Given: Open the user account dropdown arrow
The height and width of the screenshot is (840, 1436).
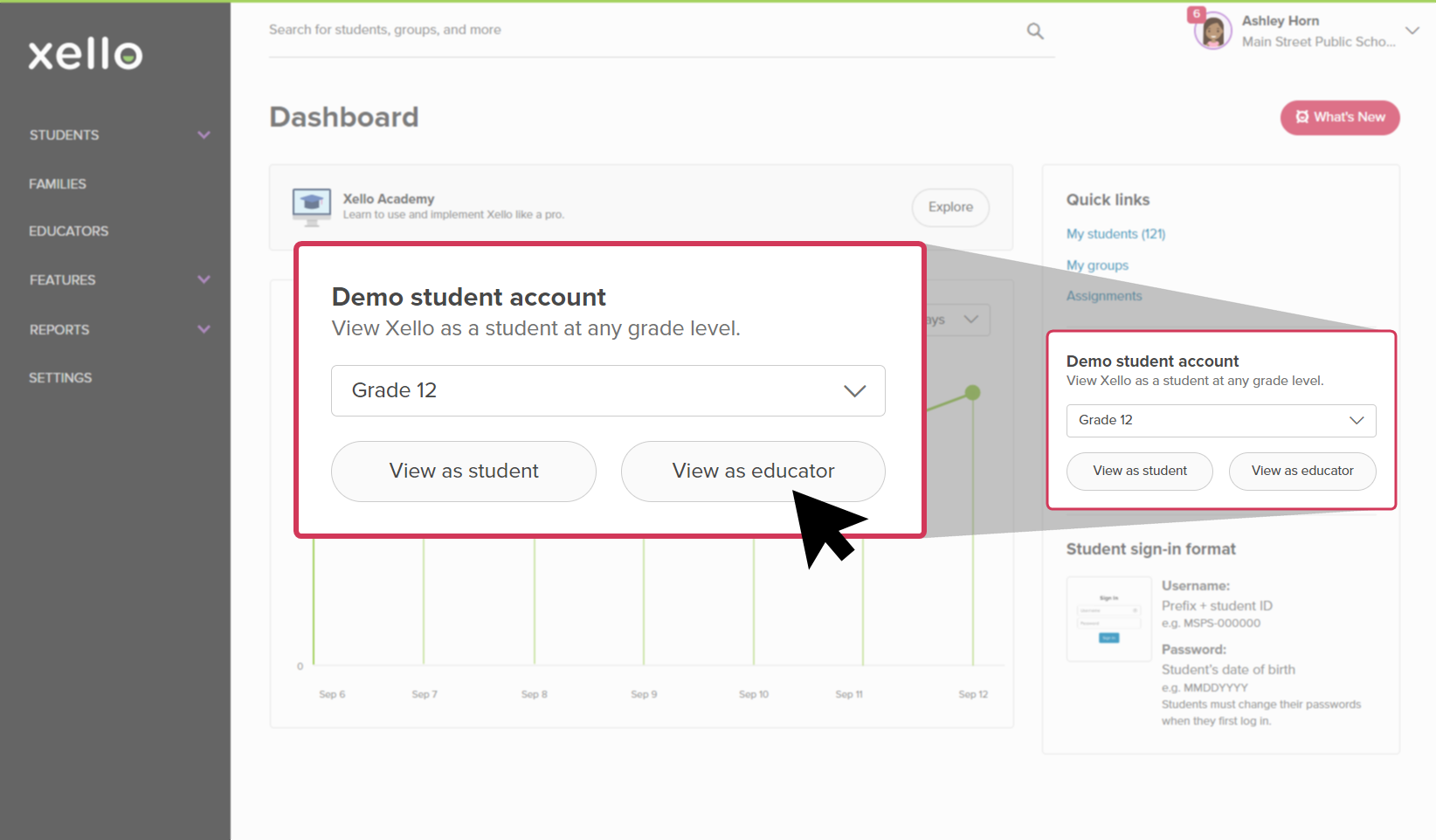Looking at the screenshot, I should [x=1412, y=31].
